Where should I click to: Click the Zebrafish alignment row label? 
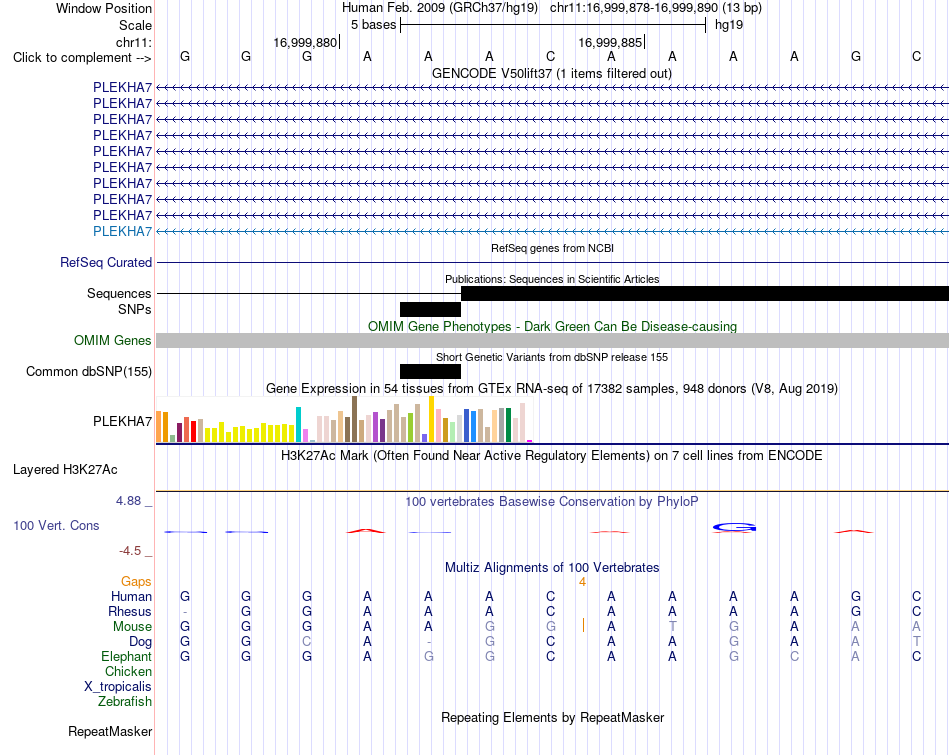tap(125, 702)
